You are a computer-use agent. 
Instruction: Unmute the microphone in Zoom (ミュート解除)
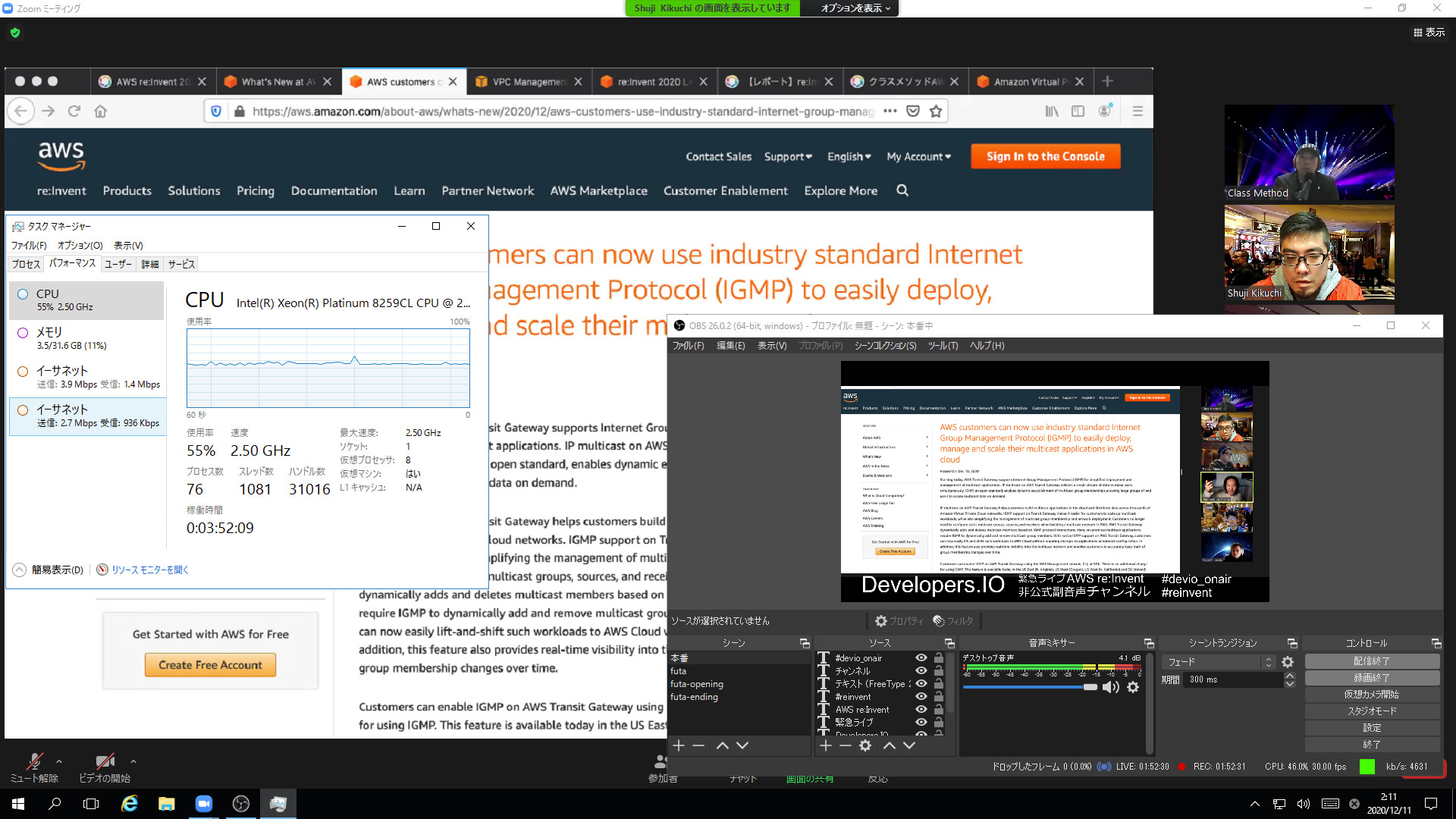[34, 767]
